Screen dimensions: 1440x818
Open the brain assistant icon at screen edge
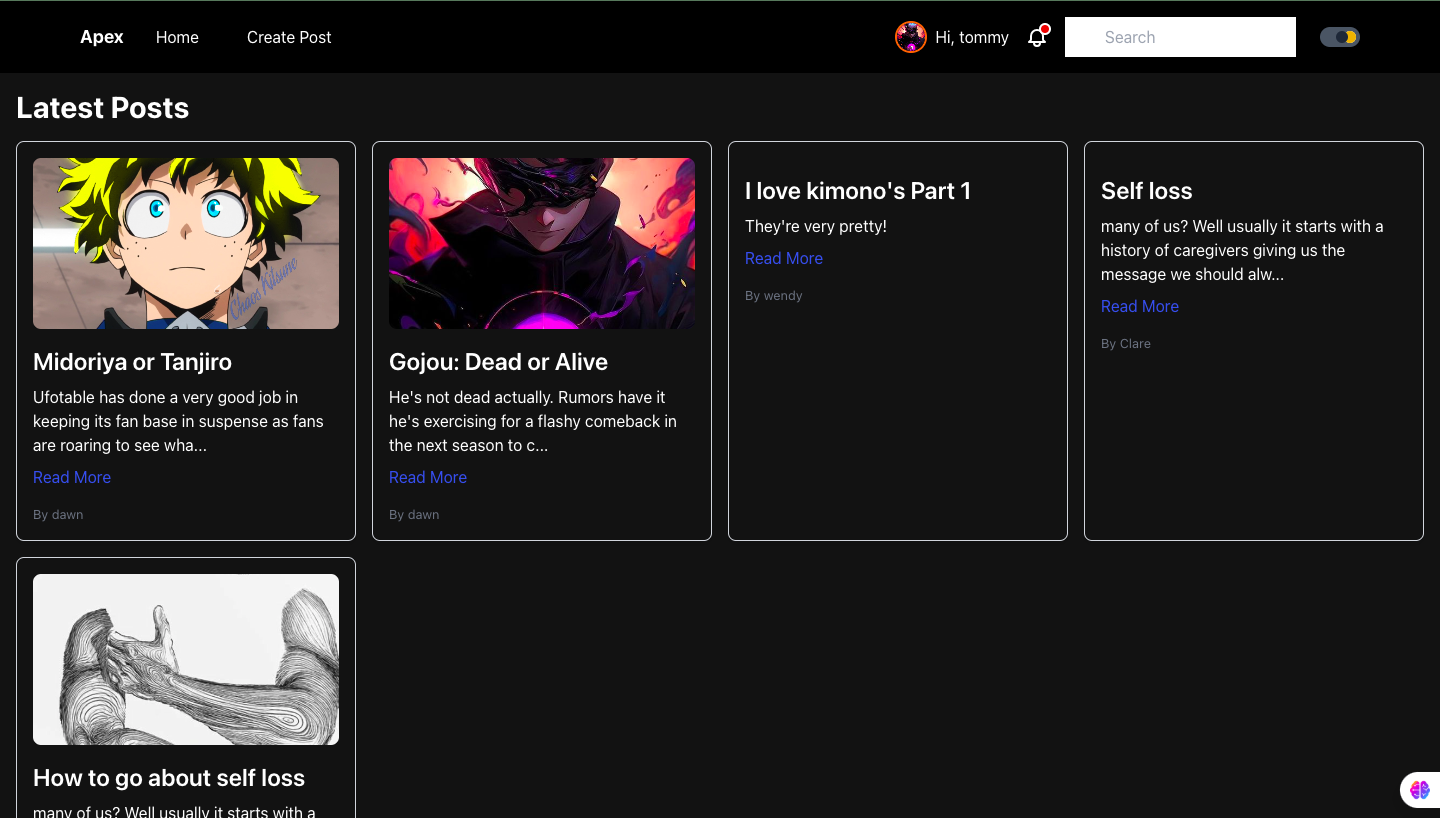1420,790
